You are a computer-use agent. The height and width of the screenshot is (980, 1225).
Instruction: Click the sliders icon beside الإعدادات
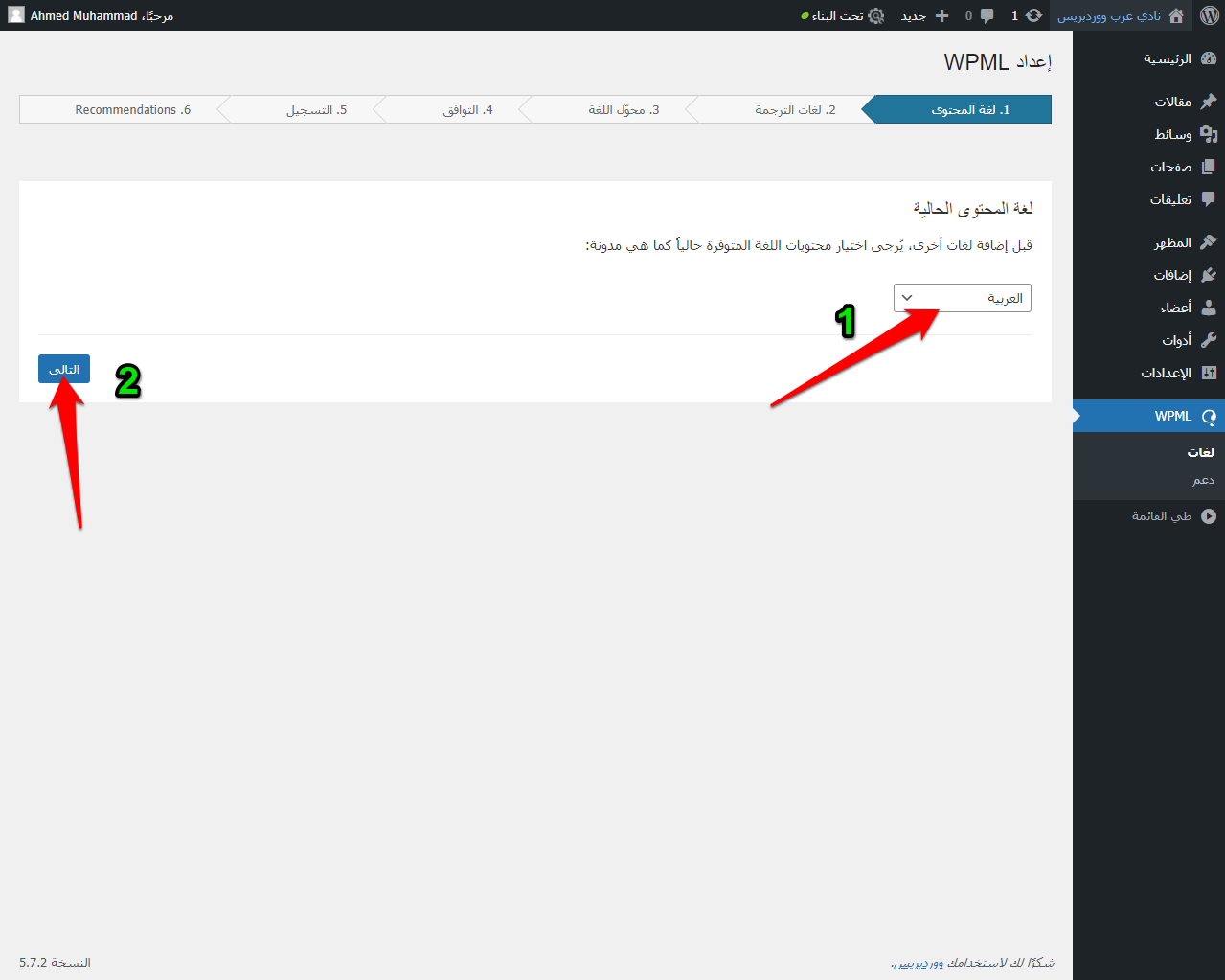coord(1209,373)
